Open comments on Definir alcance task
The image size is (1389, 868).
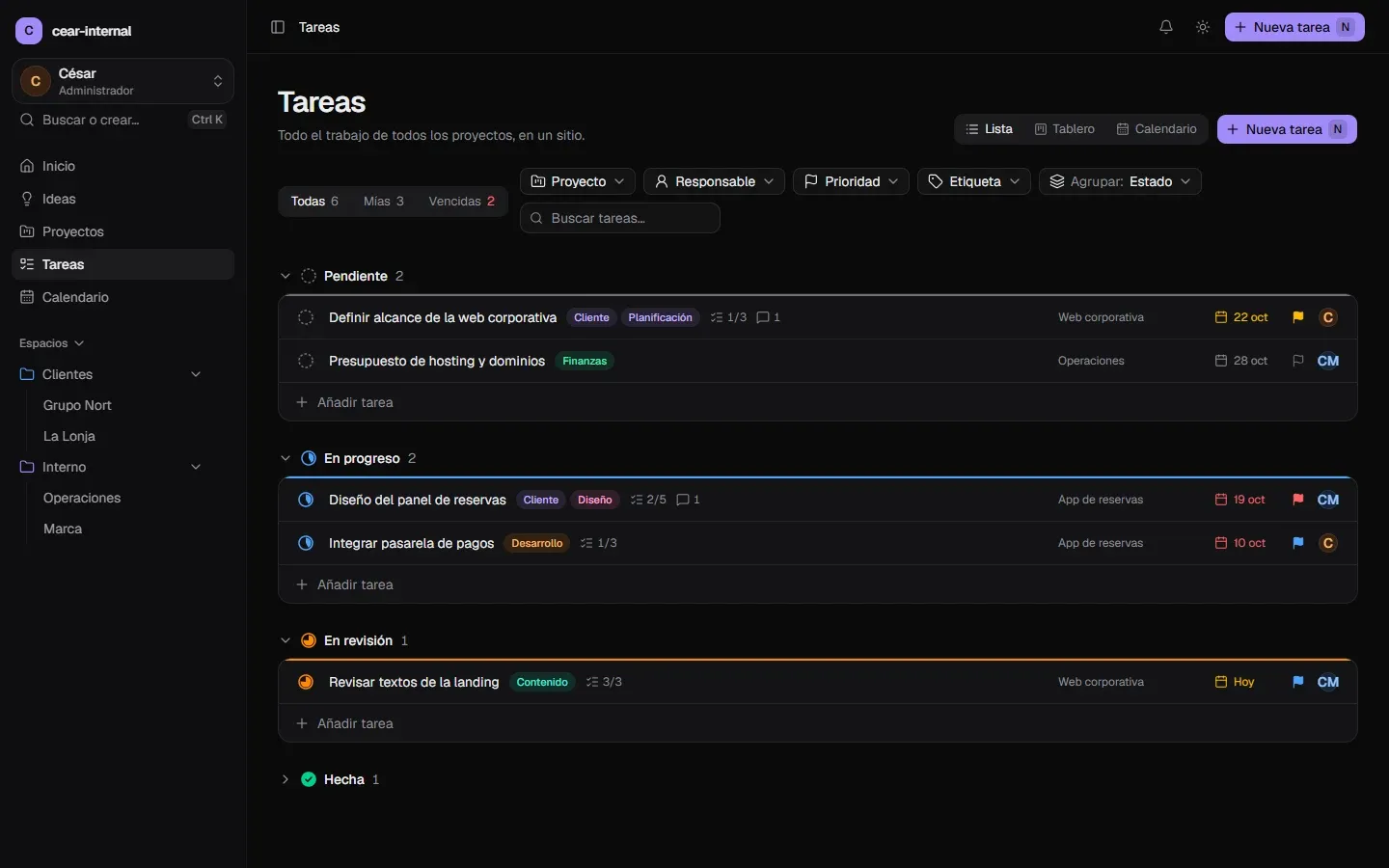coord(769,317)
